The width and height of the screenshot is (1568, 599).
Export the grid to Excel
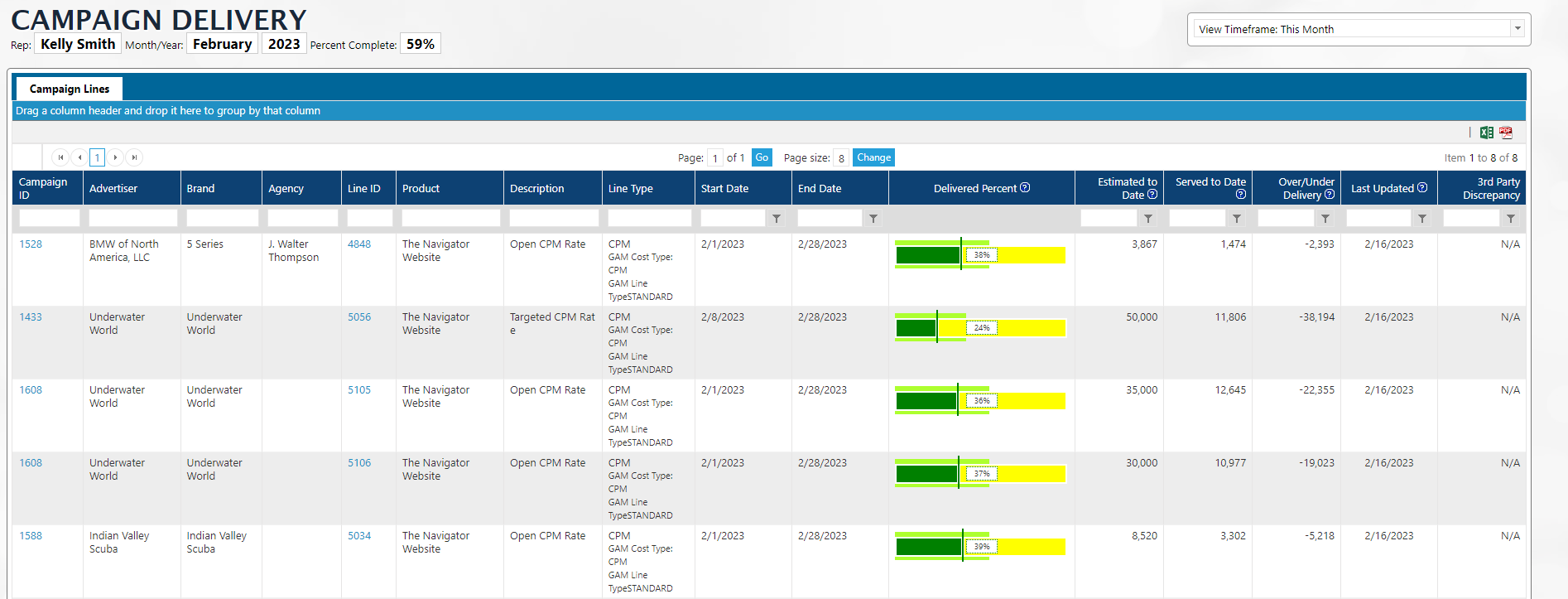tap(1486, 133)
